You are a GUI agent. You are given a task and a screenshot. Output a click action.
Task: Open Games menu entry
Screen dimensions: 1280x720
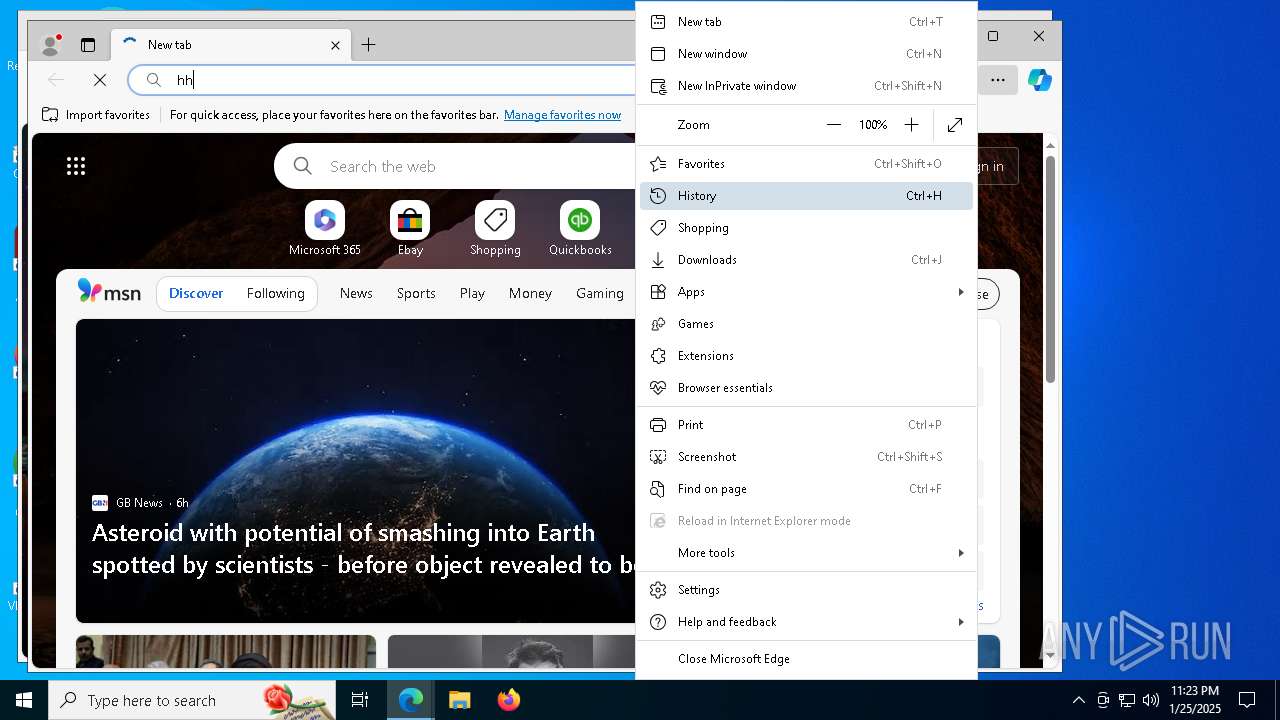(x=806, y=324)
